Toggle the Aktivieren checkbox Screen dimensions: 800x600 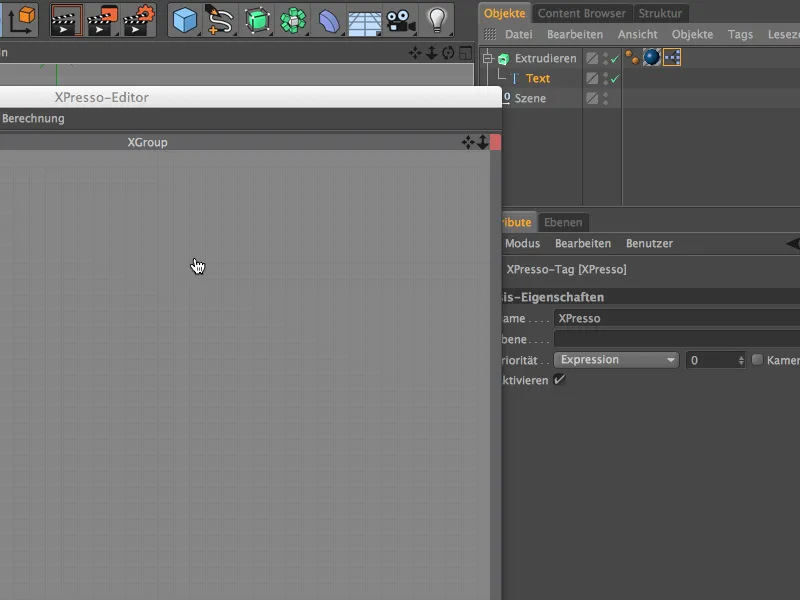pyautogui.click(x=560, y=380)
